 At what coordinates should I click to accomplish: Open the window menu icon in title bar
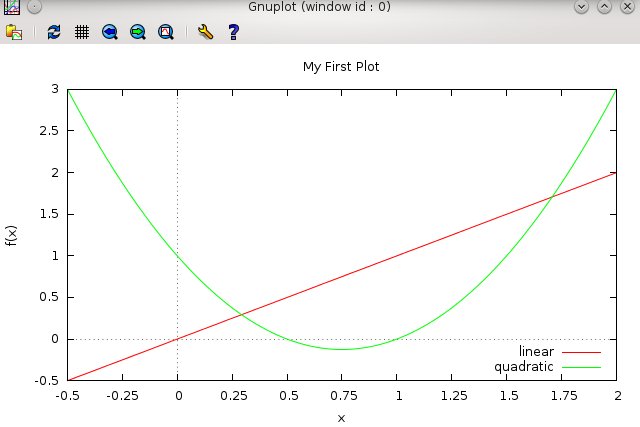pyautogui.click(x=12, y=7)
